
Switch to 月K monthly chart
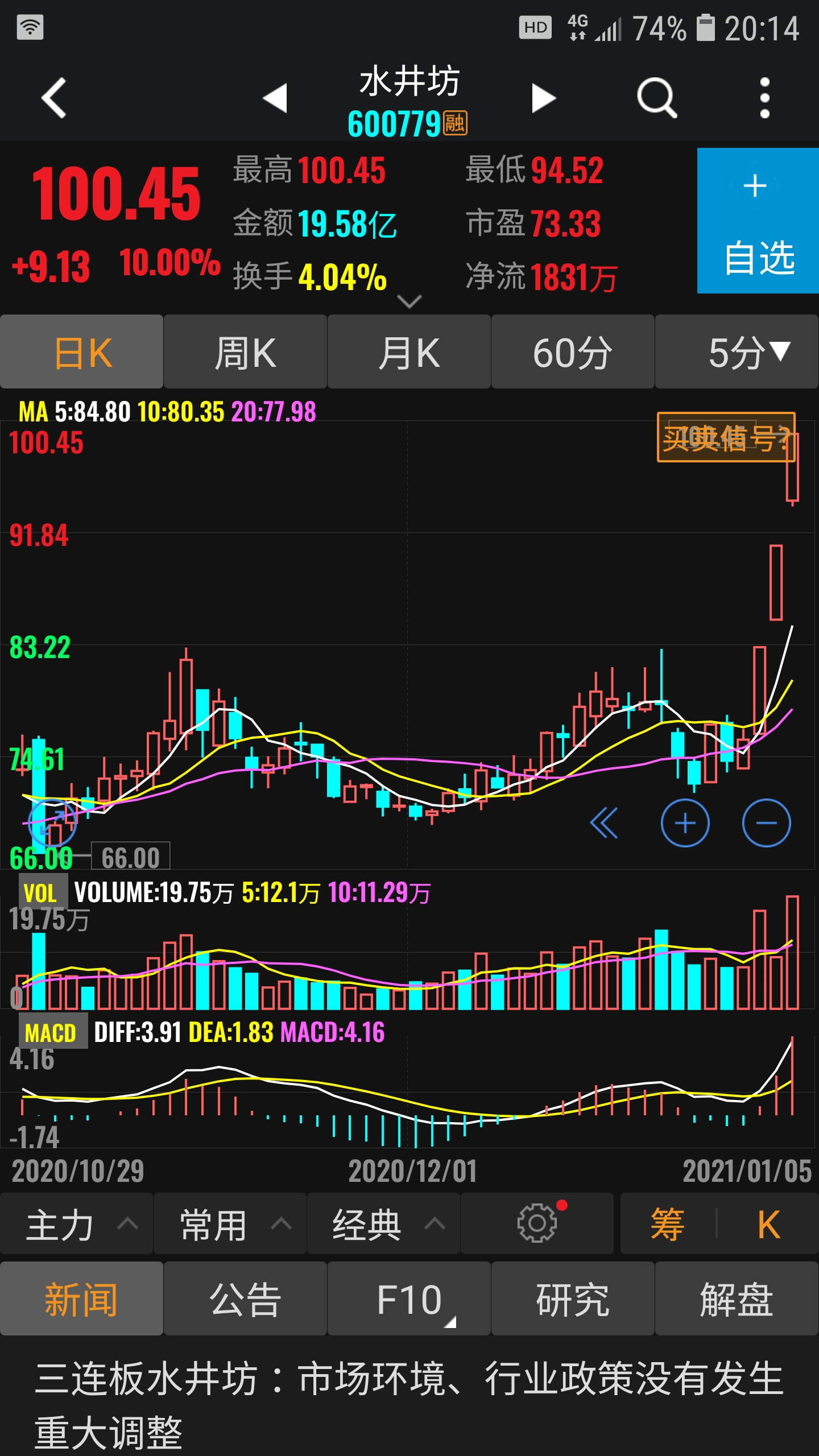pyautogui.click(x=409, y=352)
